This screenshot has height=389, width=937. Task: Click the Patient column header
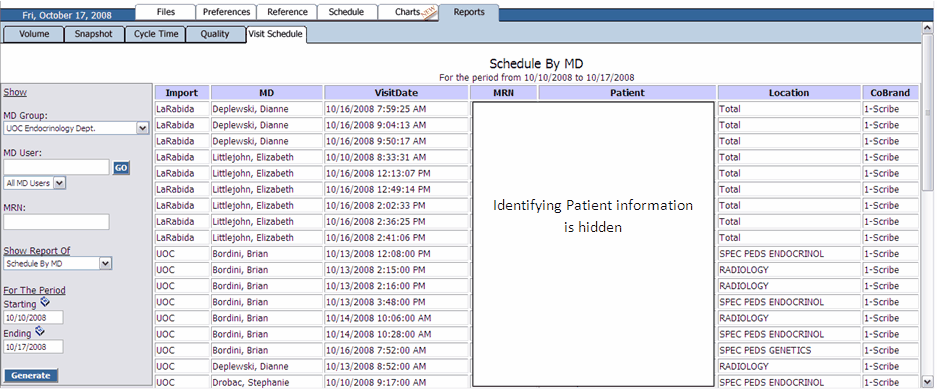click(x=627, y=93)
